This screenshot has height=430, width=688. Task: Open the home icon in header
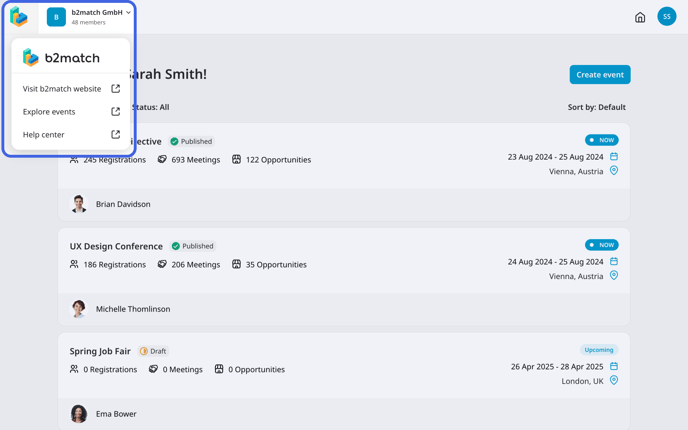pos(640,17)
